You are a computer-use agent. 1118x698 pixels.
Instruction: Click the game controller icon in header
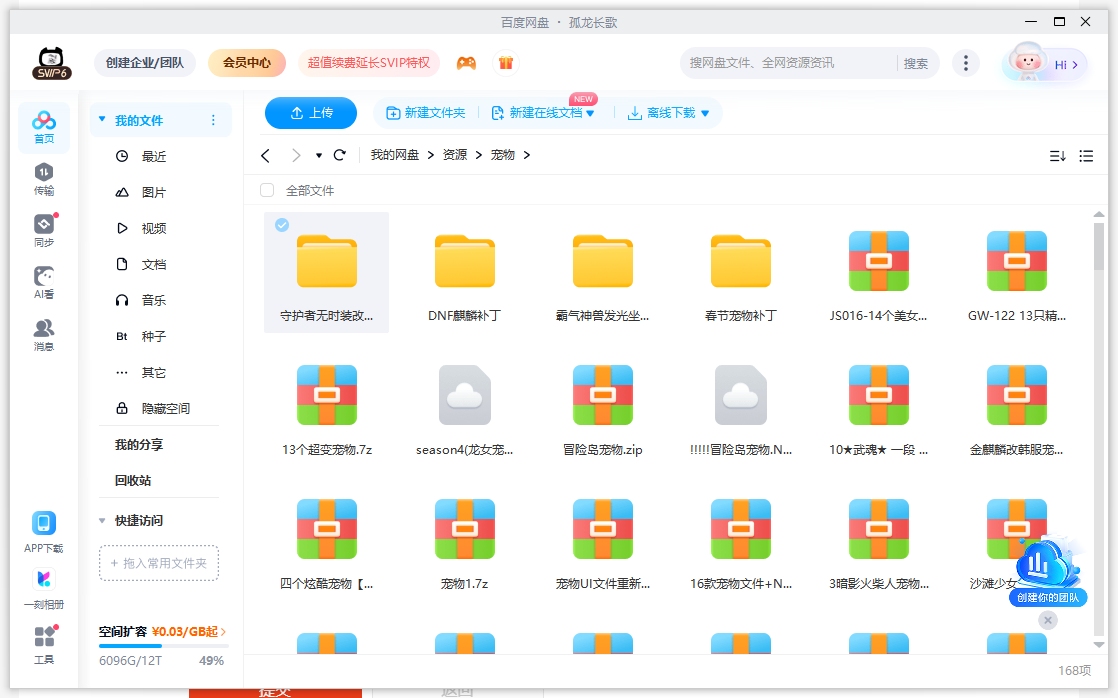pos(466,63)
